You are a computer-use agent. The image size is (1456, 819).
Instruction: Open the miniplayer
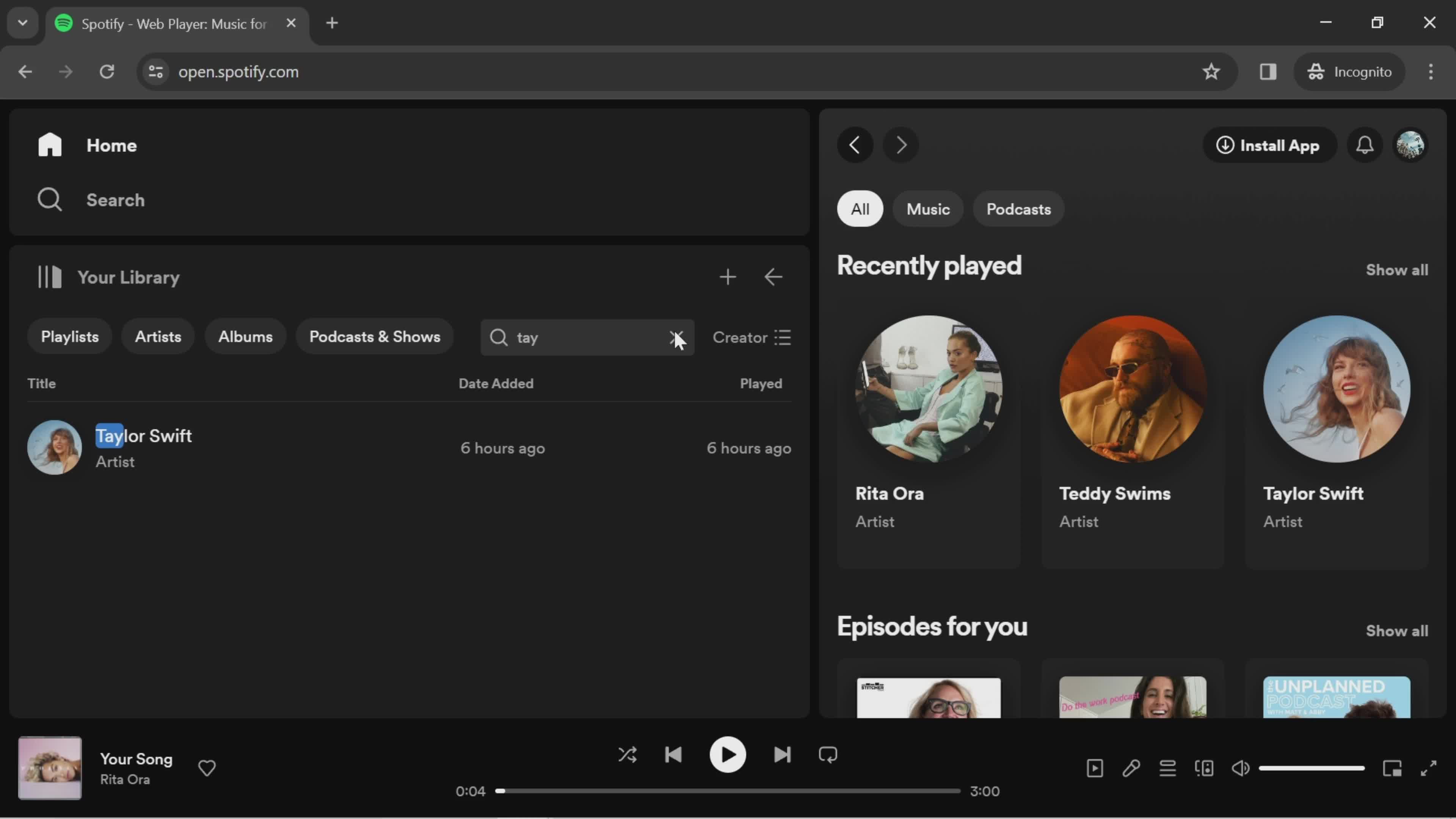(x=1392, y=768)
